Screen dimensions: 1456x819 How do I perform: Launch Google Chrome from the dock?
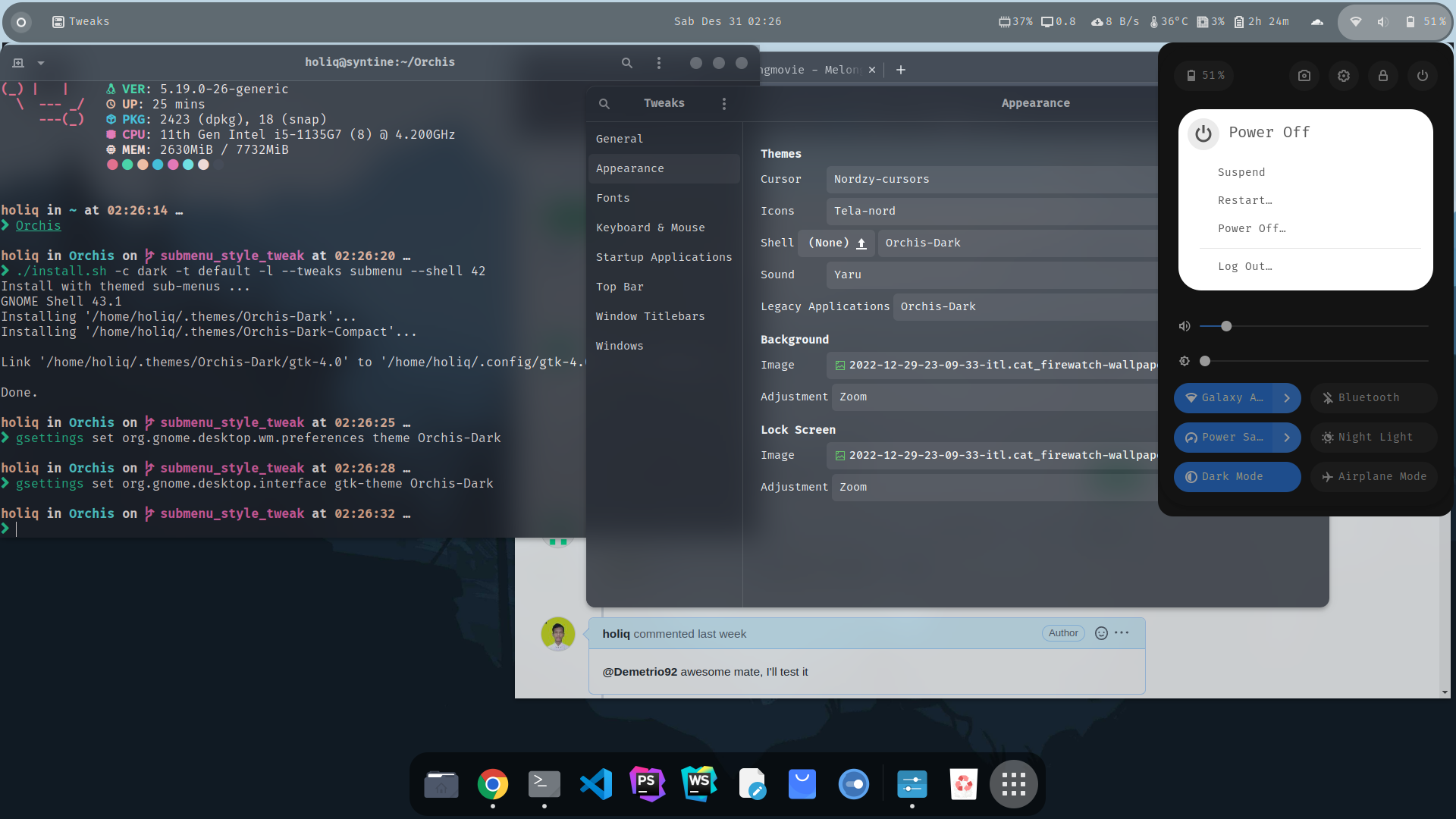[x=492, y=783]
